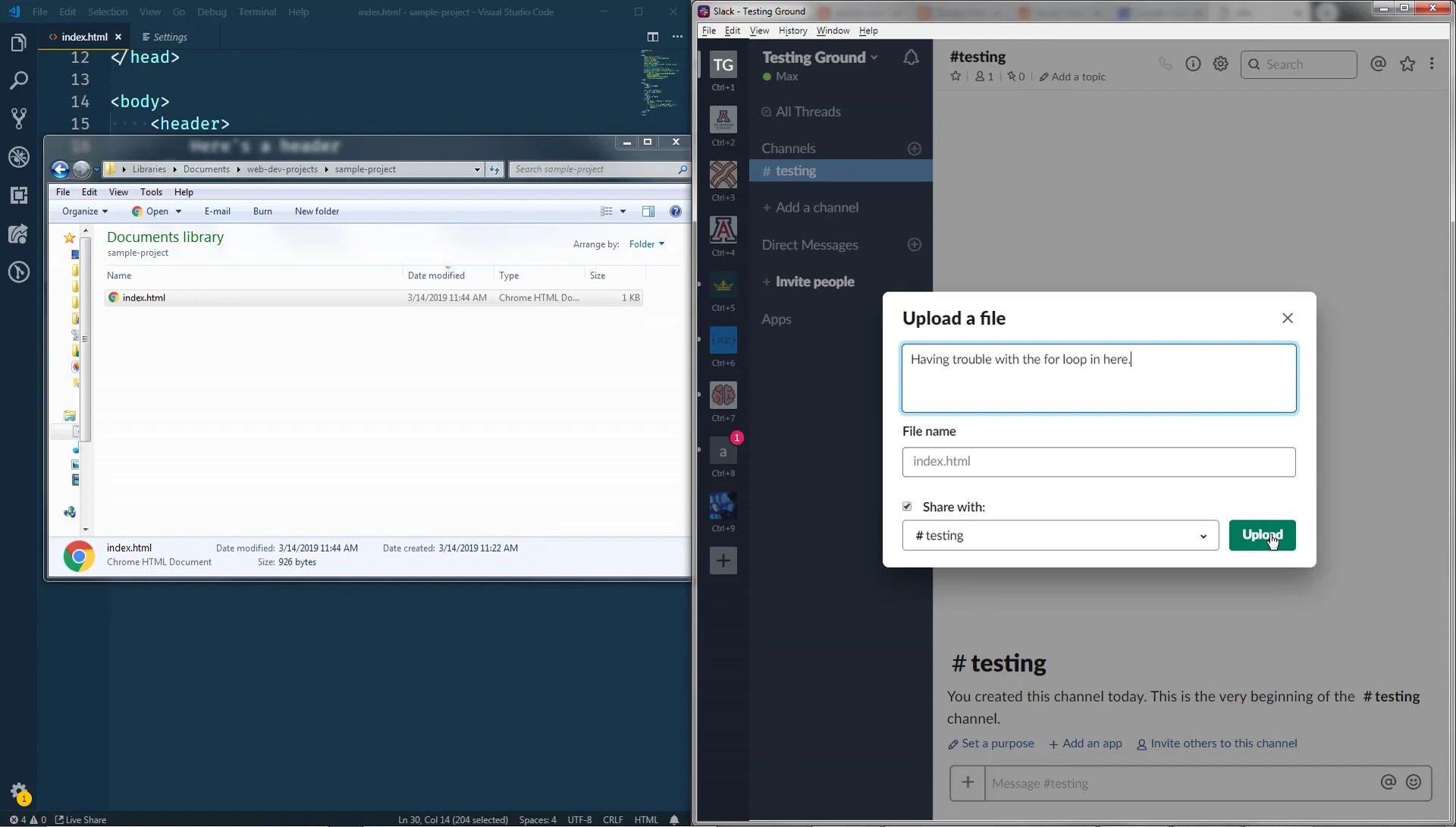Select index.html file row in Explorer

tap(374, 298)
